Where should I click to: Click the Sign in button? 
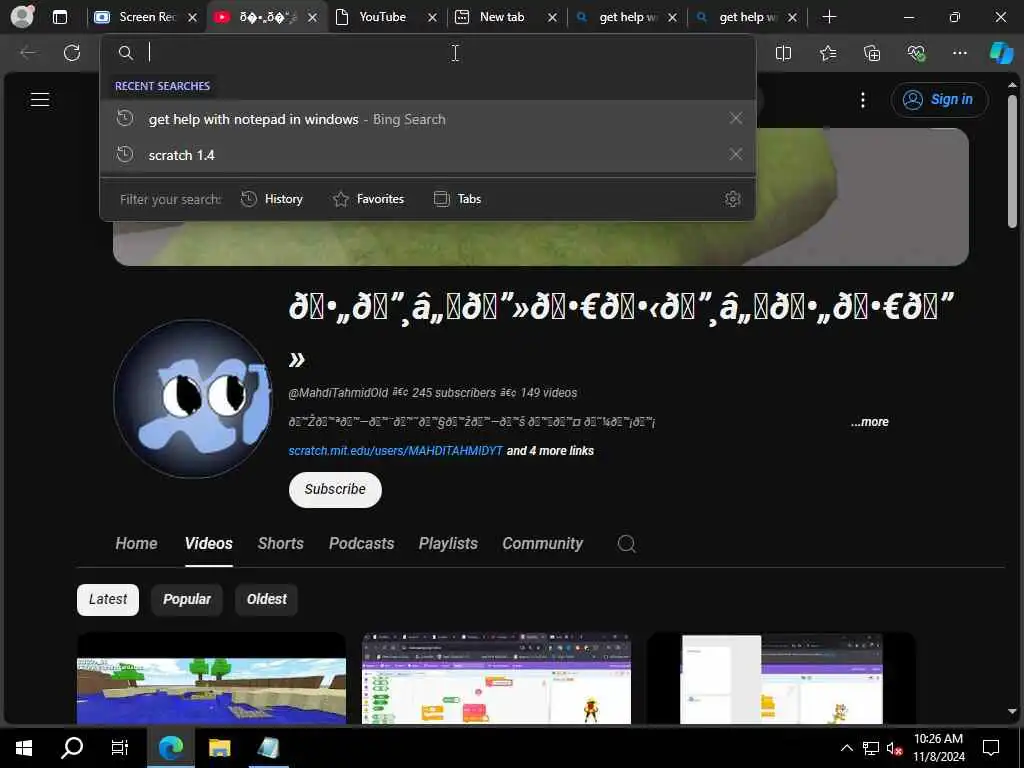[x=939, y=99]
